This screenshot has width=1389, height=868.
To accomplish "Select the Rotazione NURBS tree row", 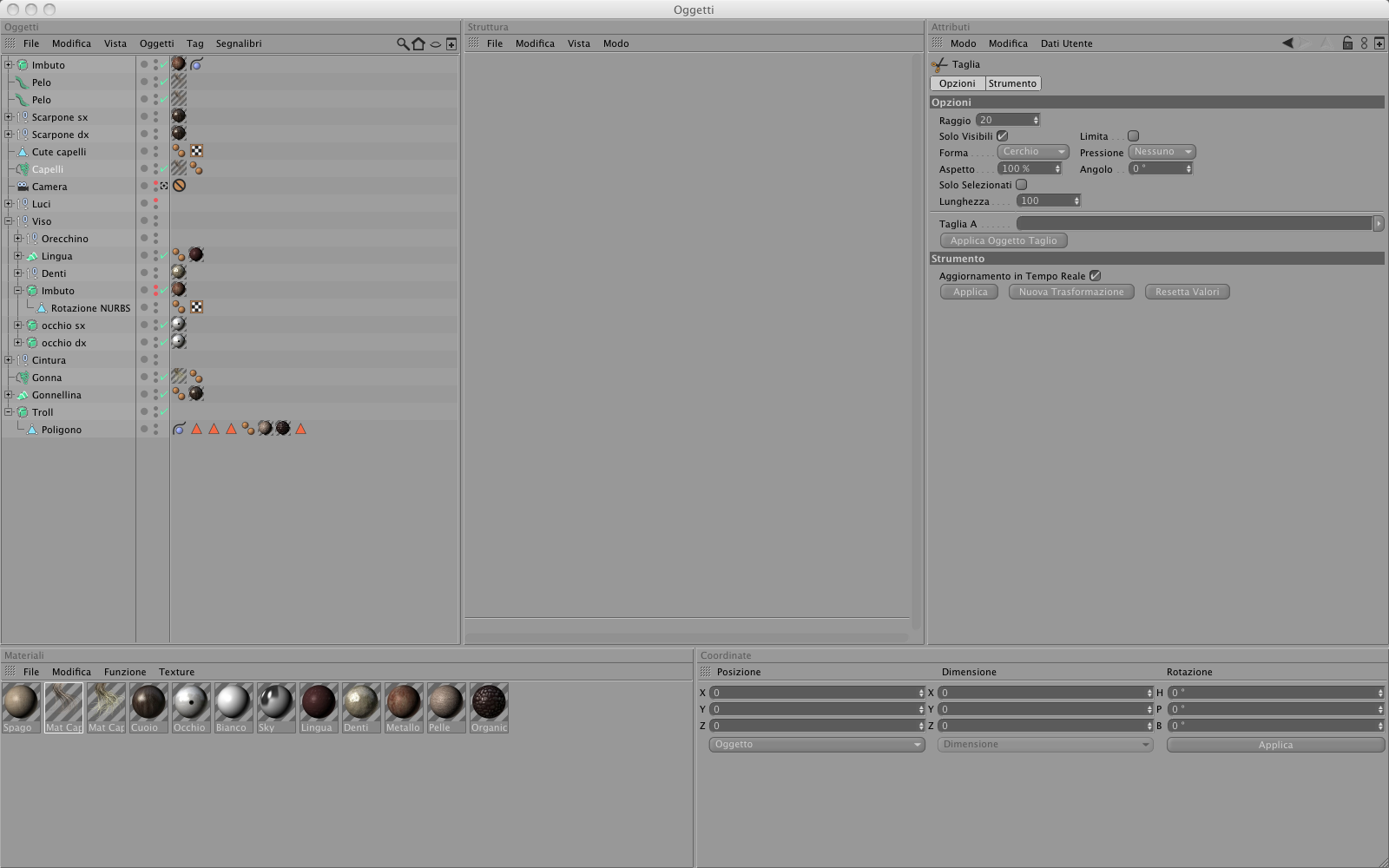I will coord(90,308).
